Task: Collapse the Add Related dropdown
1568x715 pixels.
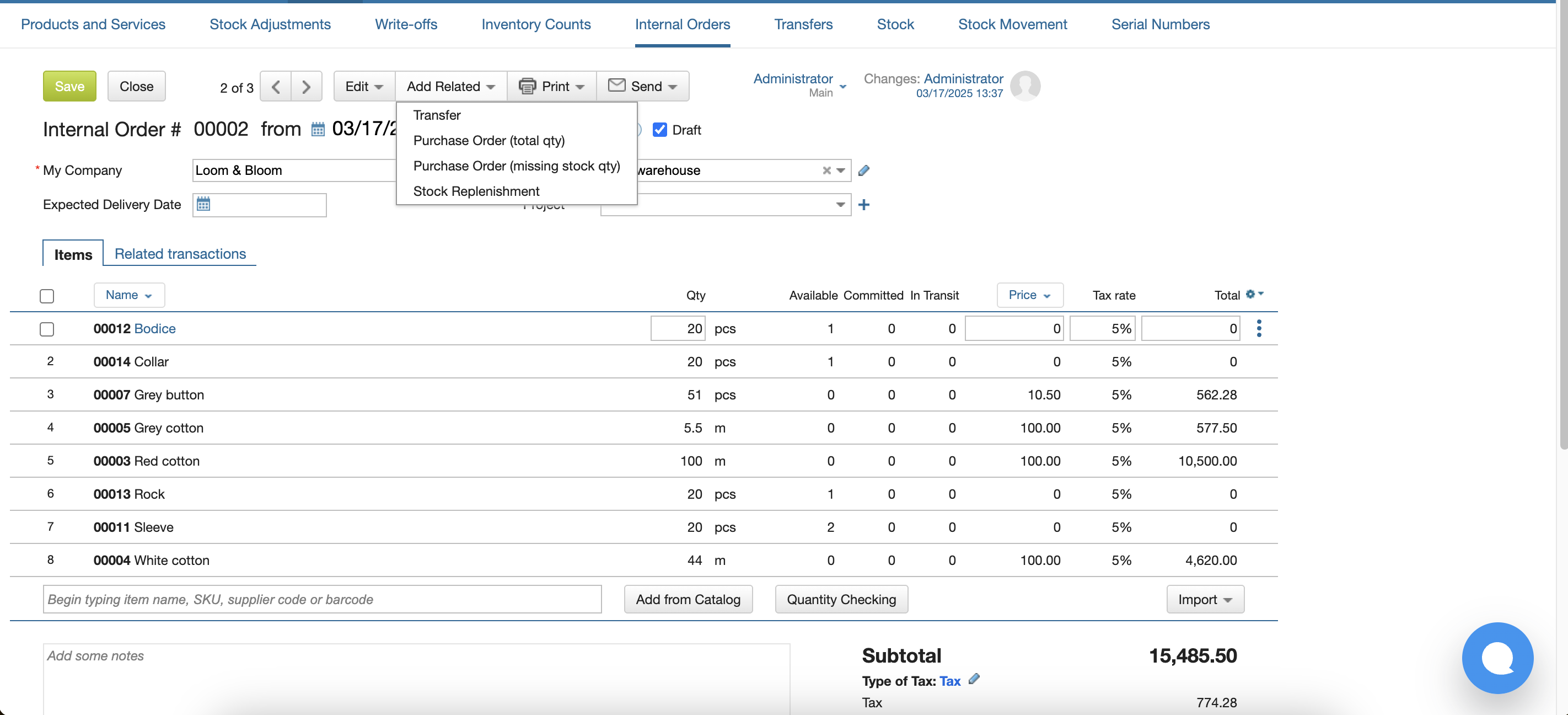Action: pos(450,87)
